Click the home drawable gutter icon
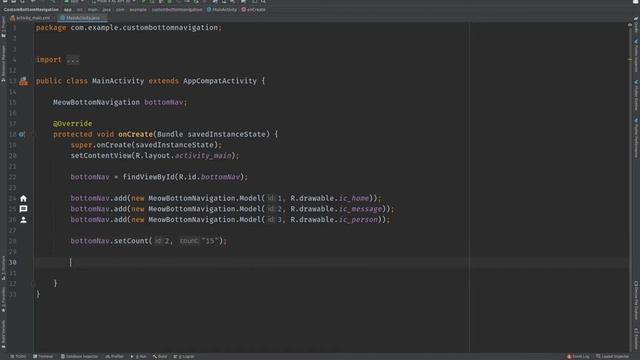 click(23, 198)
